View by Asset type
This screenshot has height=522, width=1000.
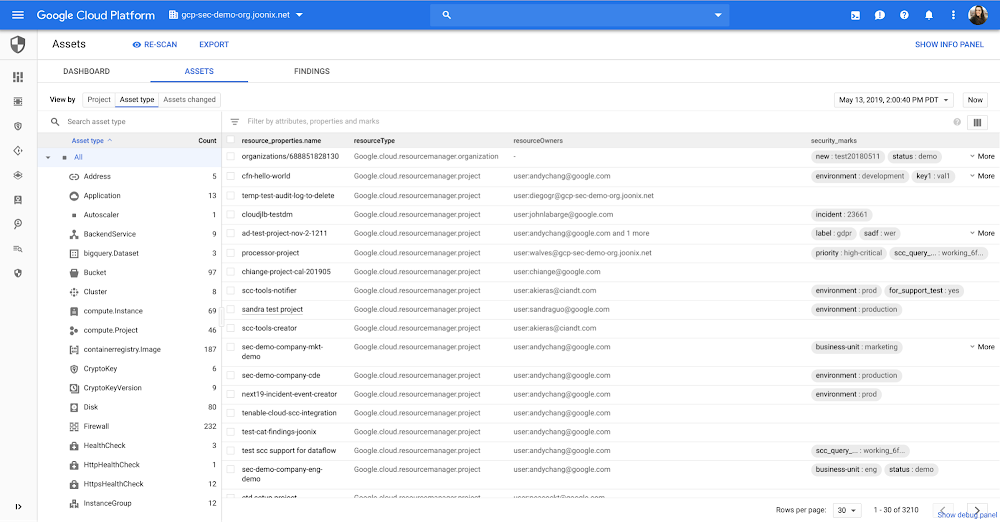click(x=137, y=100)
